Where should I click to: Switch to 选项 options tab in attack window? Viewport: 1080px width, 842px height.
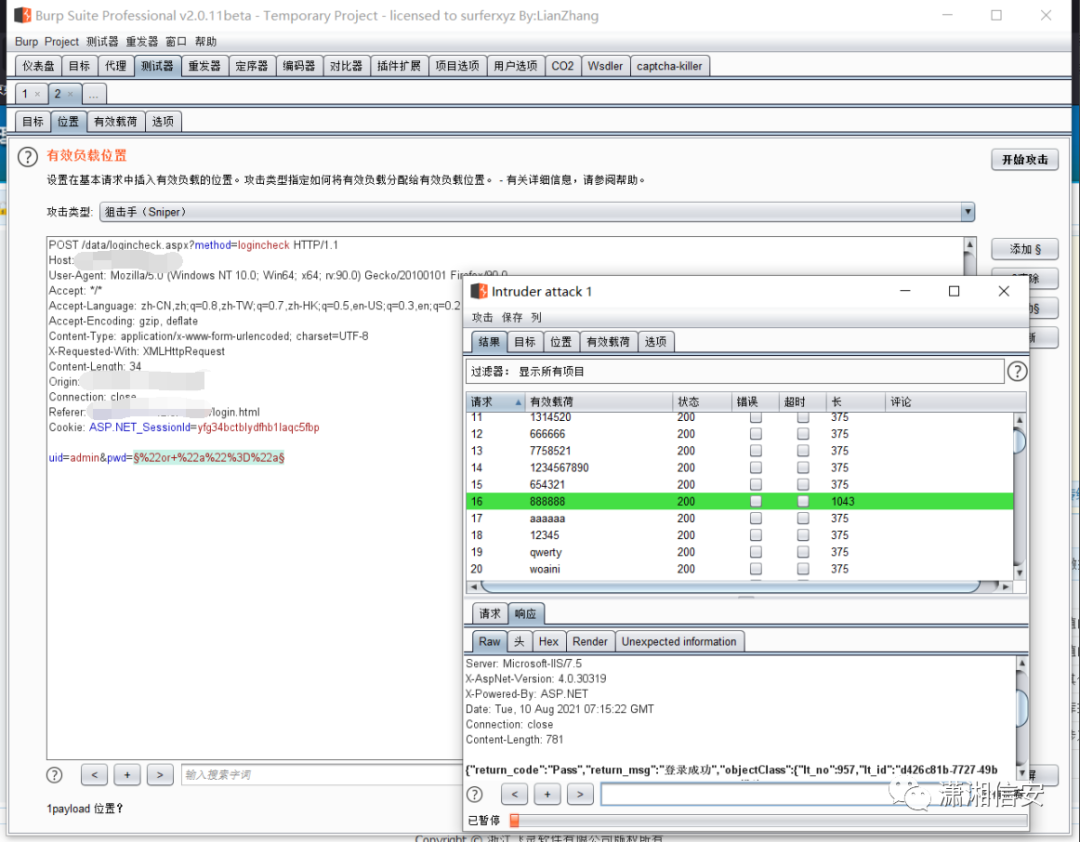coord(655,342)
